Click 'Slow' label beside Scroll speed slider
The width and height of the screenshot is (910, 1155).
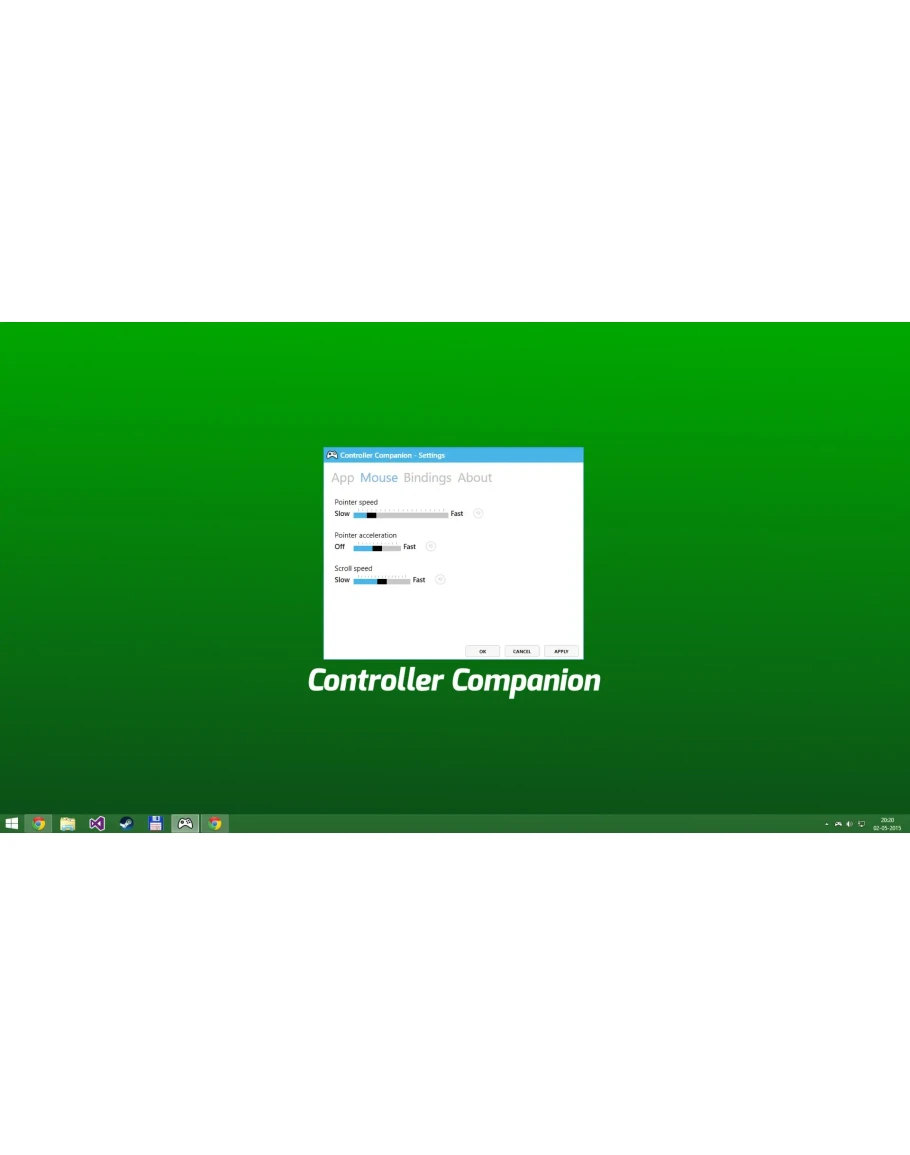click(x=342, y=580)
